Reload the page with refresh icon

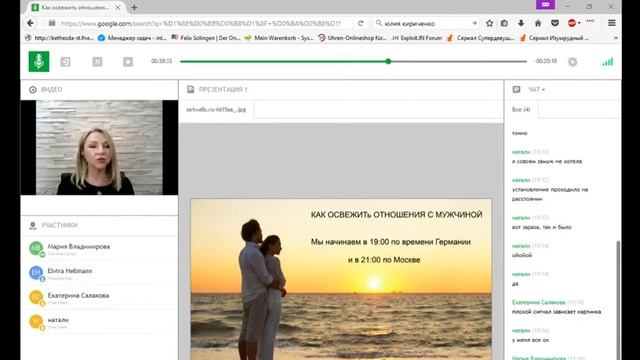(x=360, y=24)
